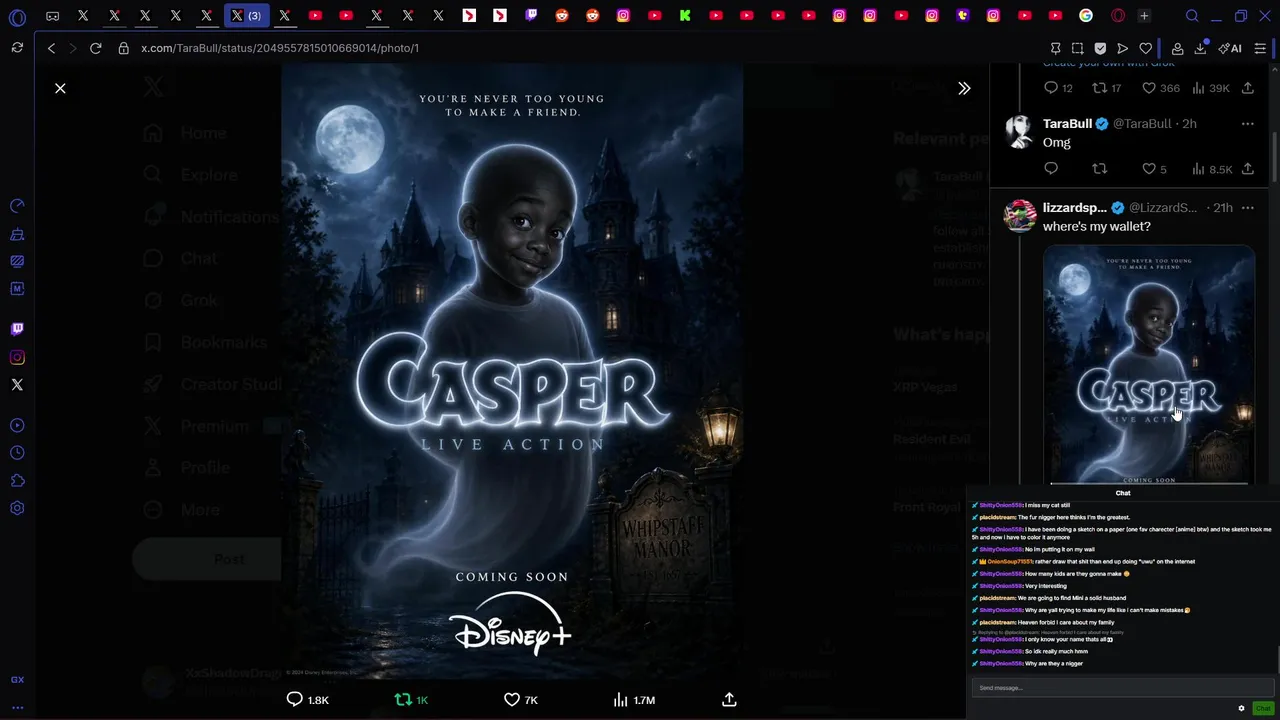1280x720 pixels.
Task: Click the green Chat send button
Action: coord(1263,708)
